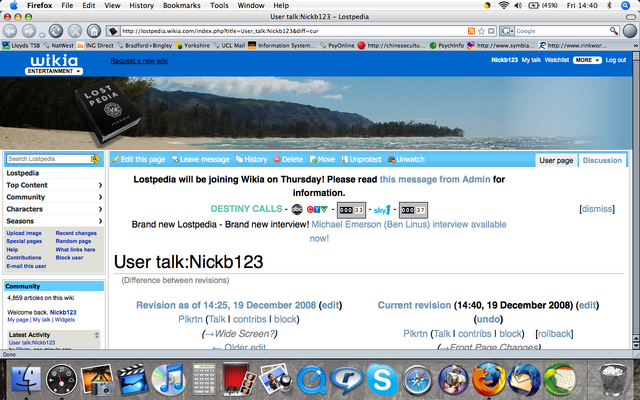This screenshot has width=640, height=400.
Task: Click the stop loading button
Action: tap(75, 31)
